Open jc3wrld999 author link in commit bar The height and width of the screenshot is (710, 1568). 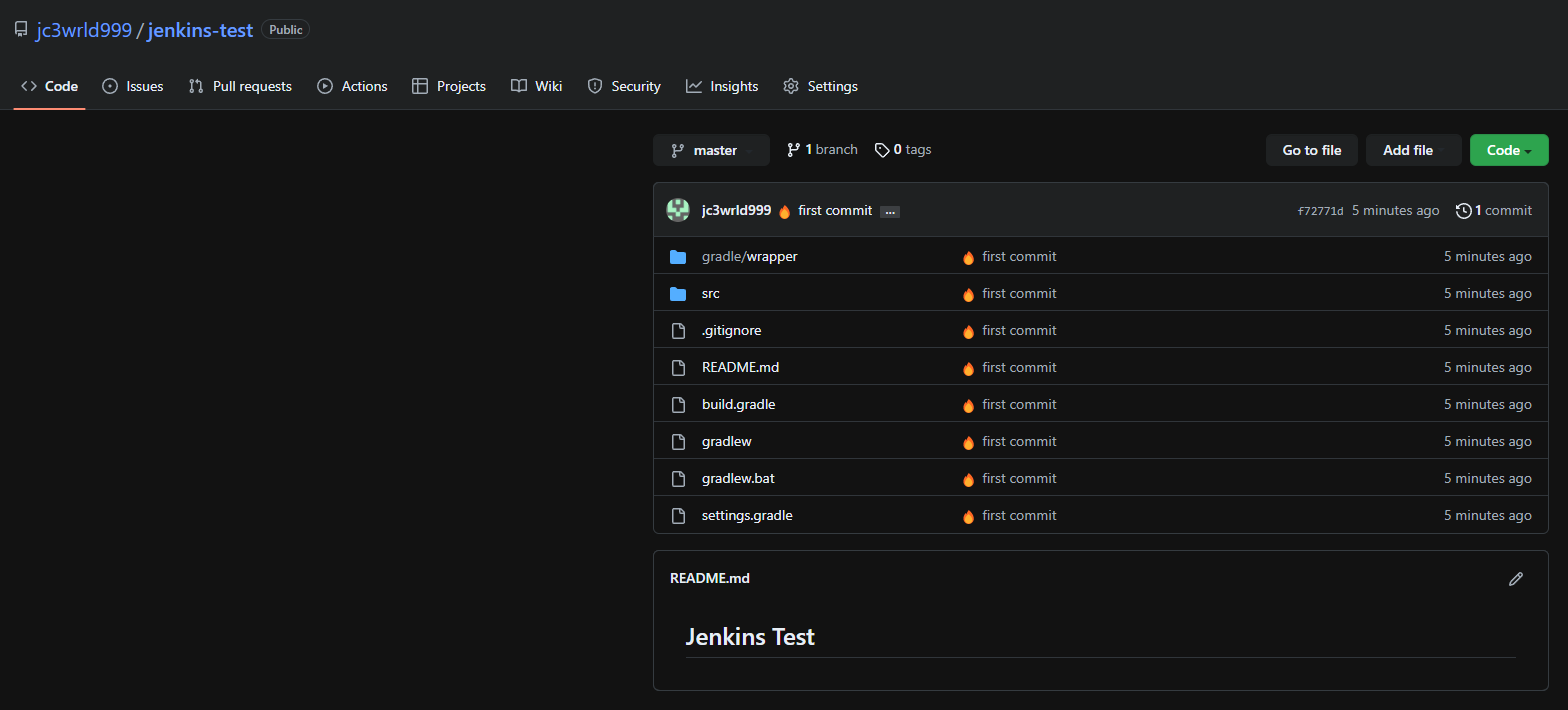pyautogui.click(x=737, y=210)
